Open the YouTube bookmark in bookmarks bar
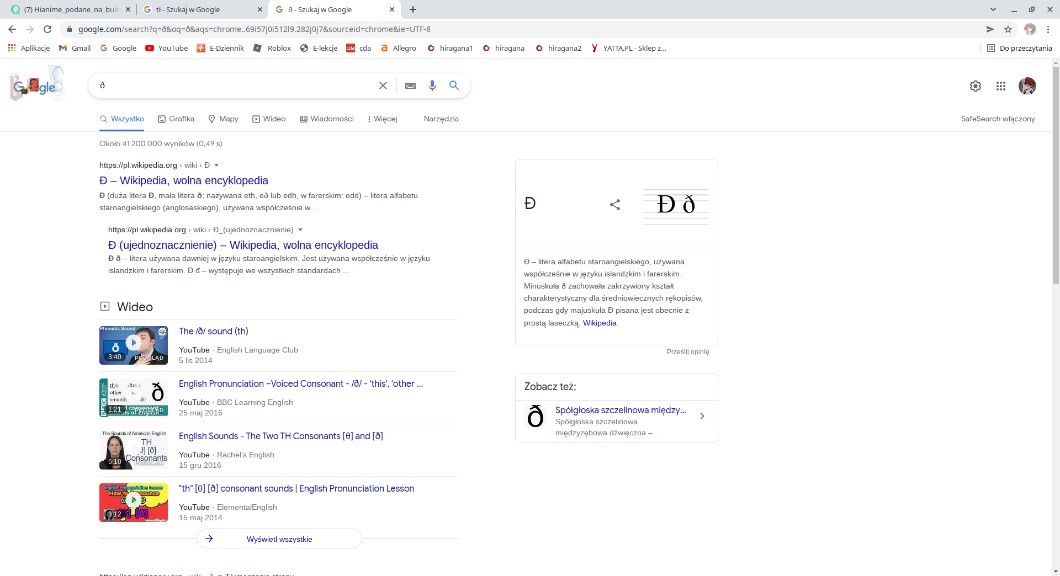The image size is (1060, 576). point(166,48)
